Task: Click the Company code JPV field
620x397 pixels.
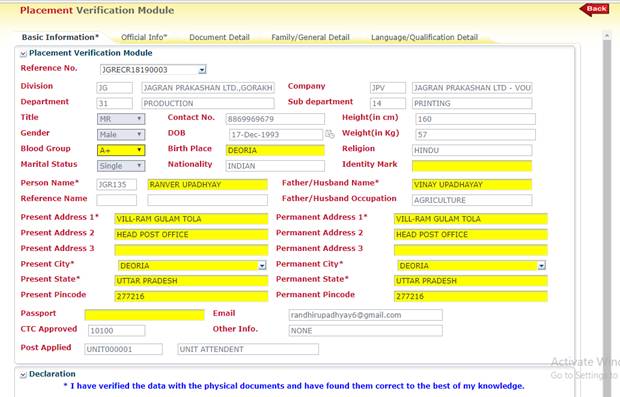Action: [388, 88]
